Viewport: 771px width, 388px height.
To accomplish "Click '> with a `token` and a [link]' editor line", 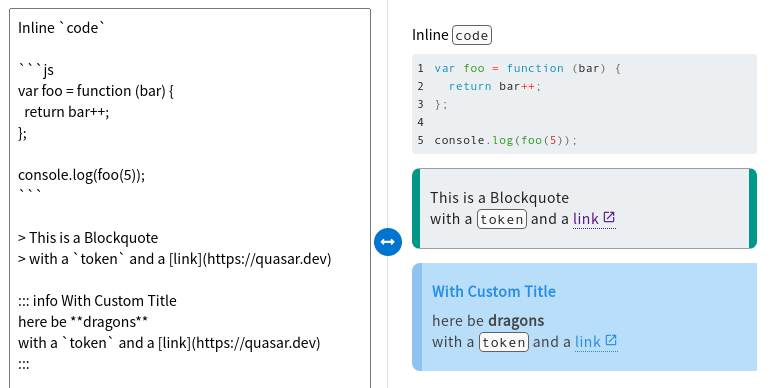I will [x=175, y=259].
